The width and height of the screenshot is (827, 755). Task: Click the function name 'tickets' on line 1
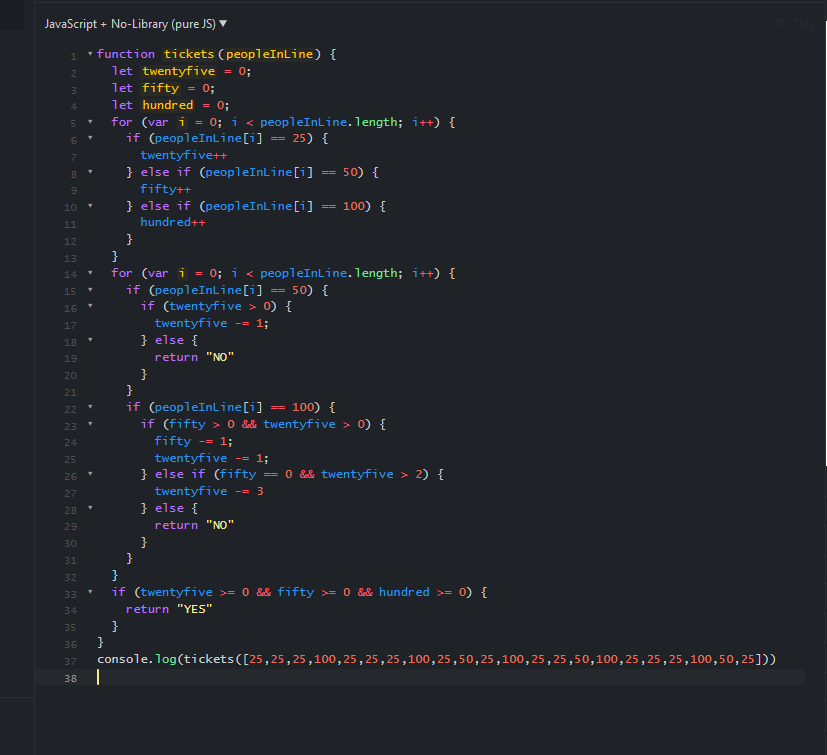[x=189, y=54]
